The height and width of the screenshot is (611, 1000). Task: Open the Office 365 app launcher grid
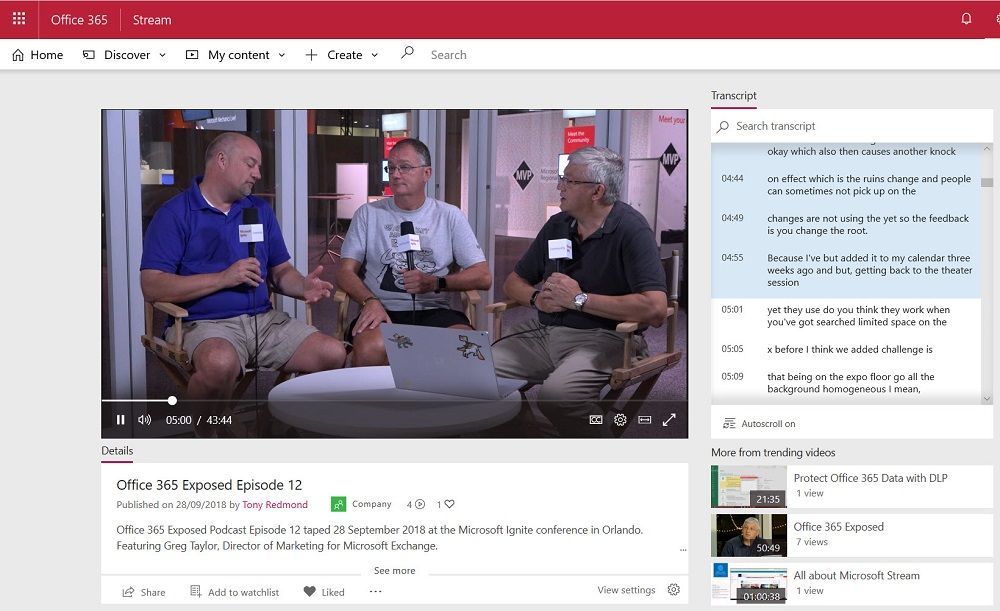pos(18,18)
